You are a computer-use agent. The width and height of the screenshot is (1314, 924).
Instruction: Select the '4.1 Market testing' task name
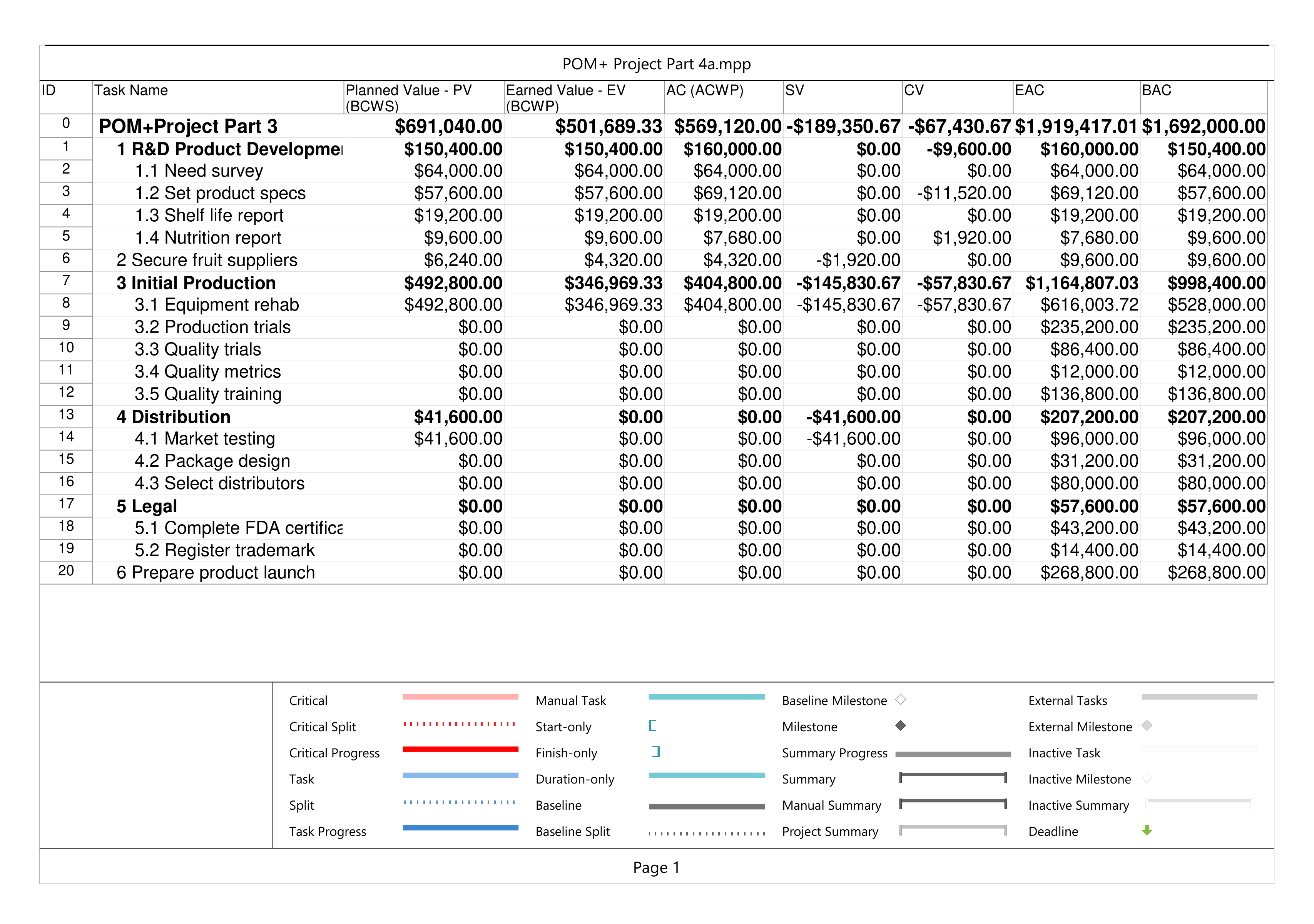click(x=204, y=438)
